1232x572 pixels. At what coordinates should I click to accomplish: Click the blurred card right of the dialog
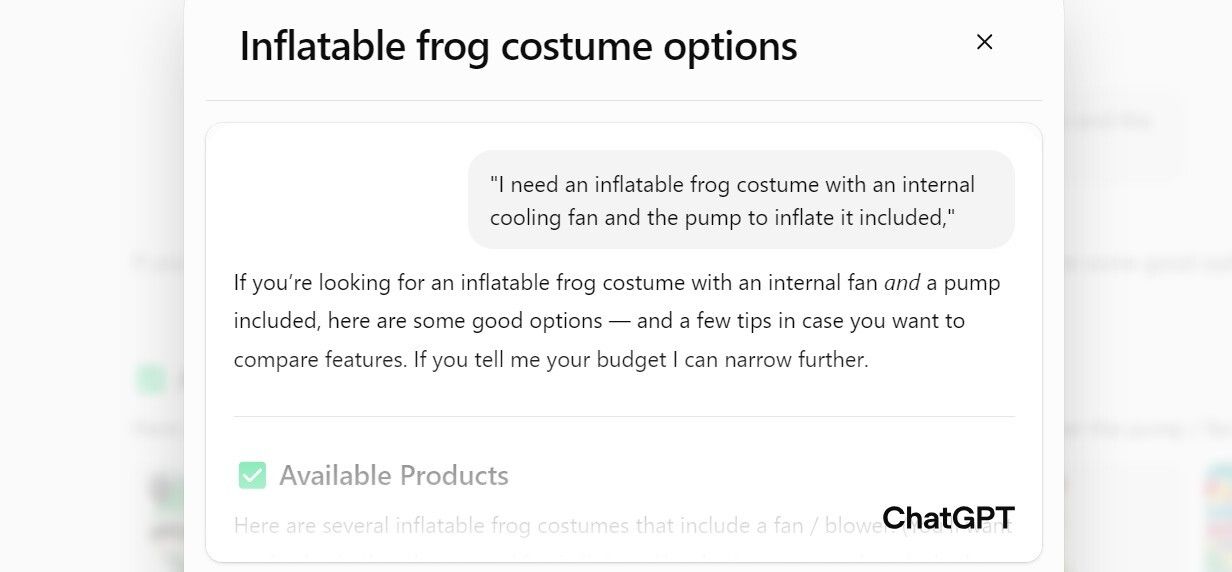pos(1120,130)
